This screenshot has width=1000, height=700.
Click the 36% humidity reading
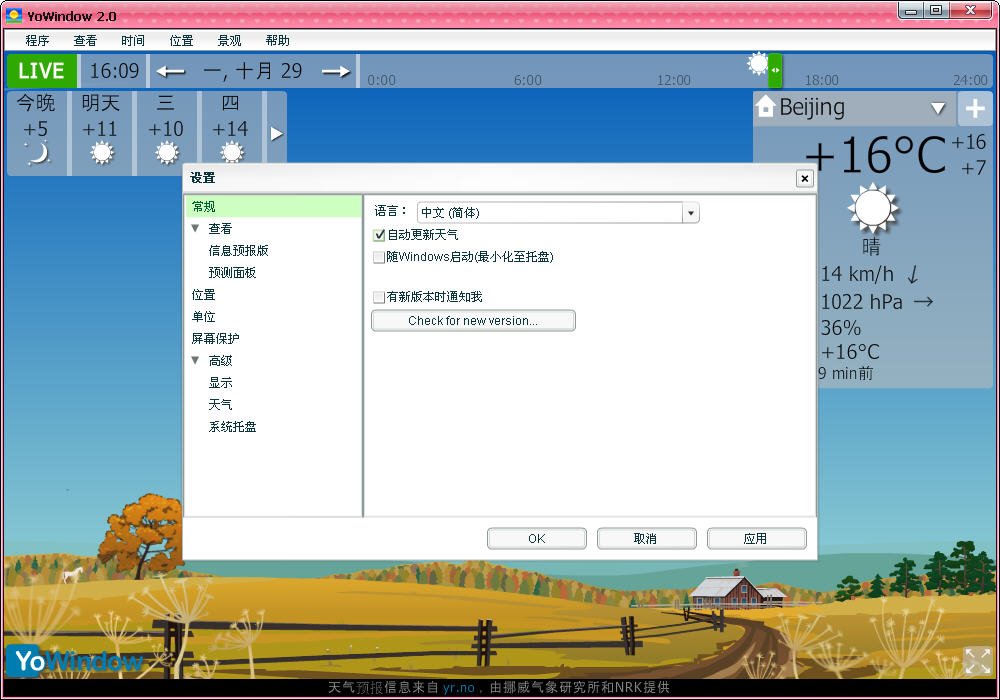click(x=841, y=328)
